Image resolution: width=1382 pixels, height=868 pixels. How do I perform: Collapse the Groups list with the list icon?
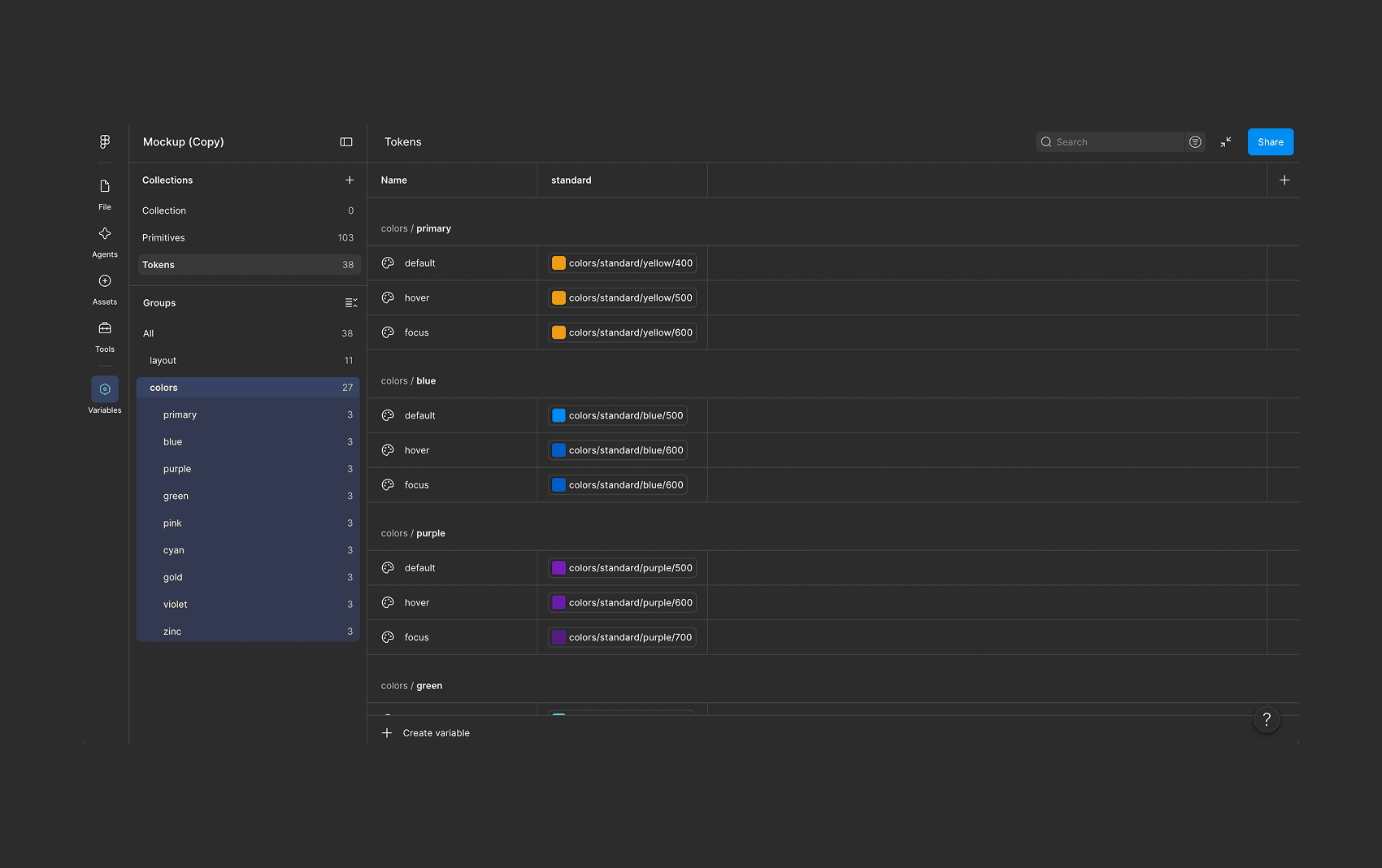coord(351,302)
